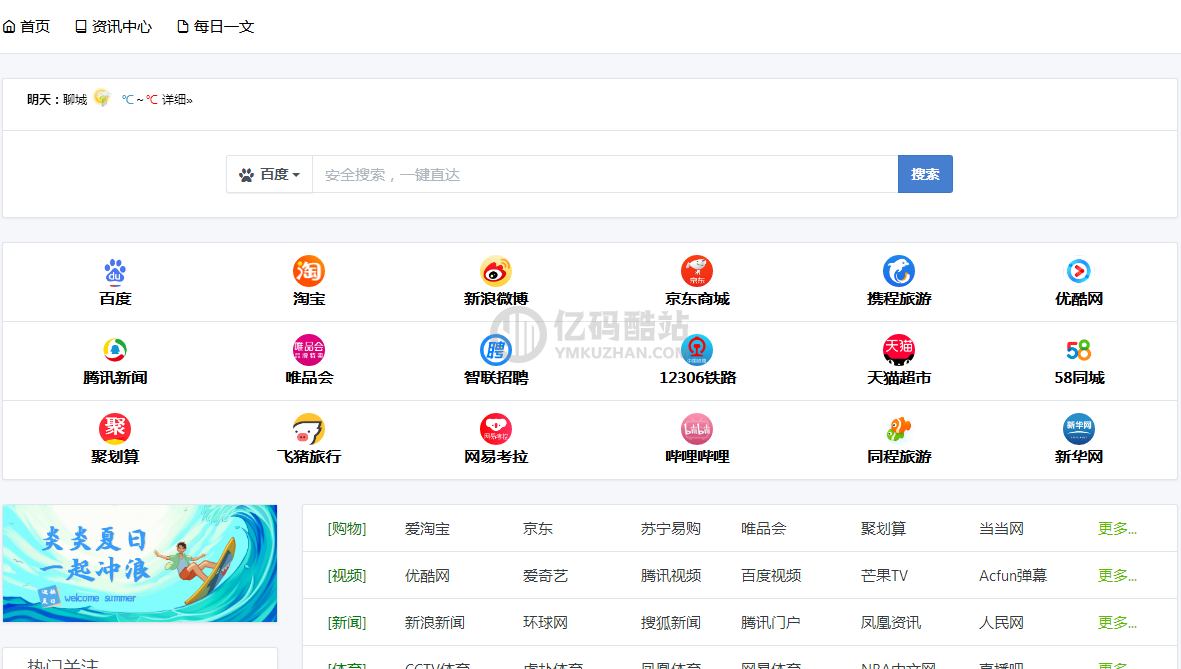
Task: Open the 芒果TV link
Action: [884, 576]
